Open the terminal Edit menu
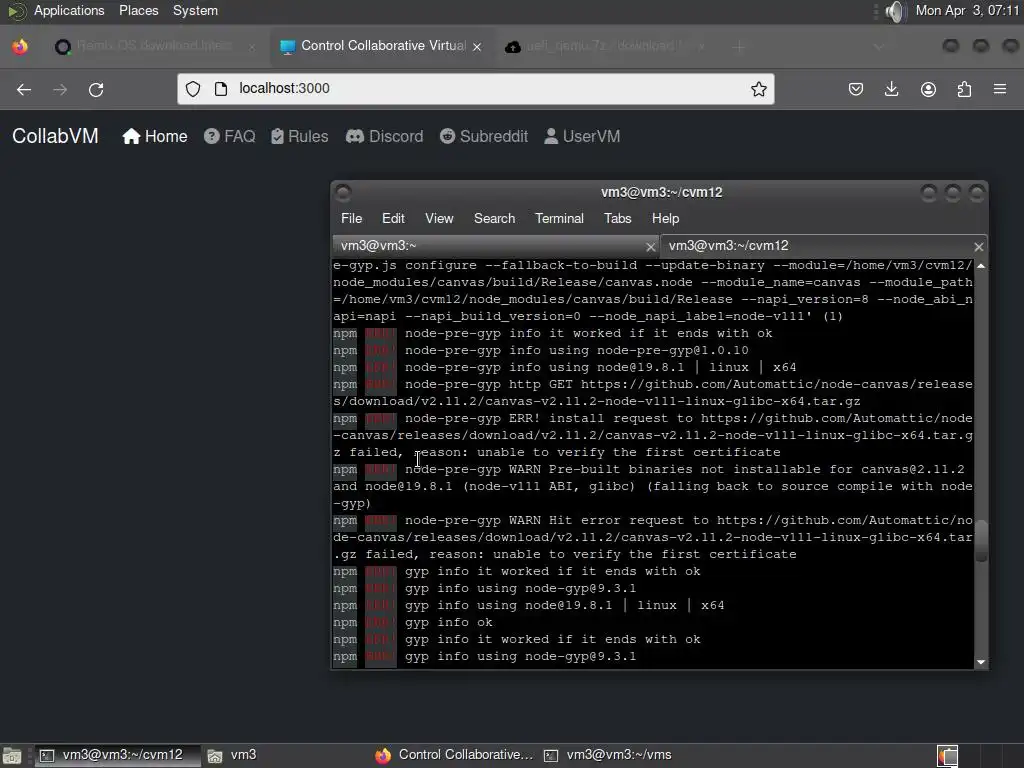 coord(393,219)
